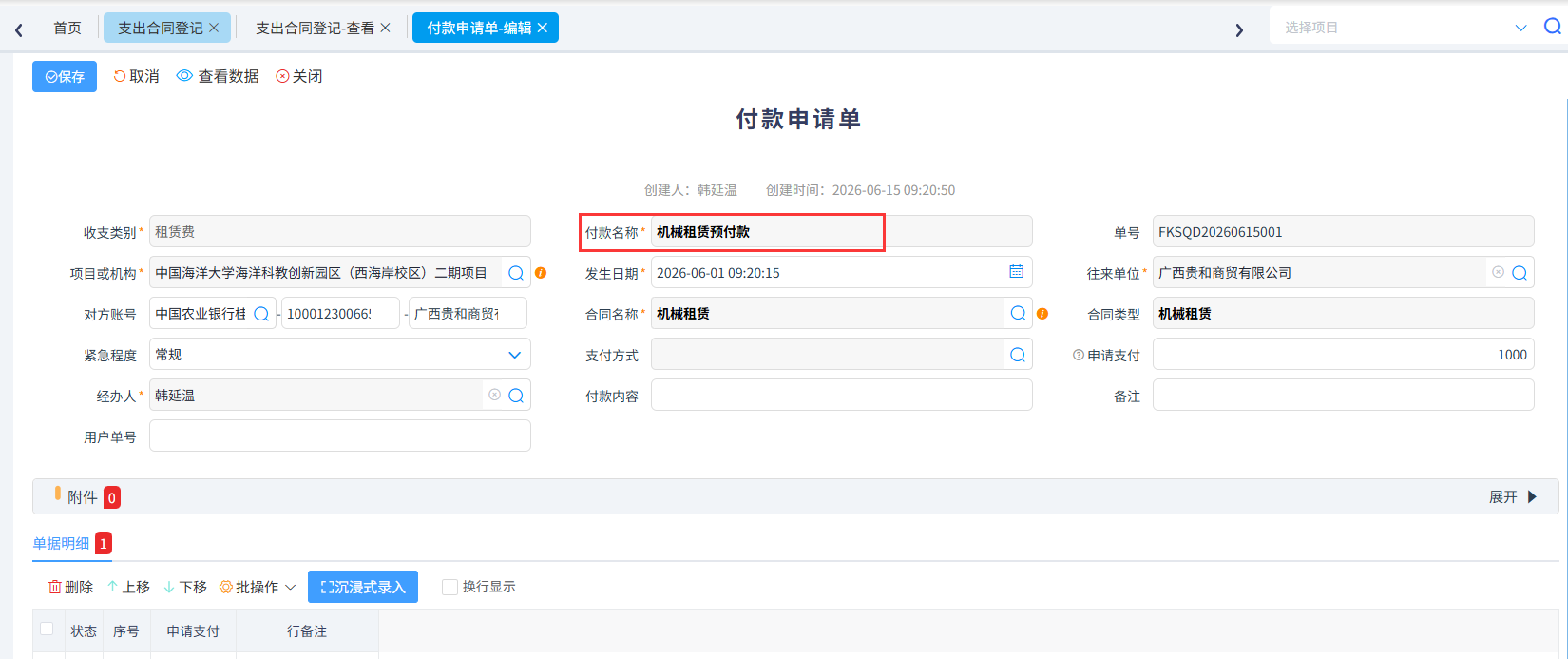1568x659 pixels.
Task: Close the 付款申请单-编辑 tab
Action: pyautogui.click(x=542, y=28)
